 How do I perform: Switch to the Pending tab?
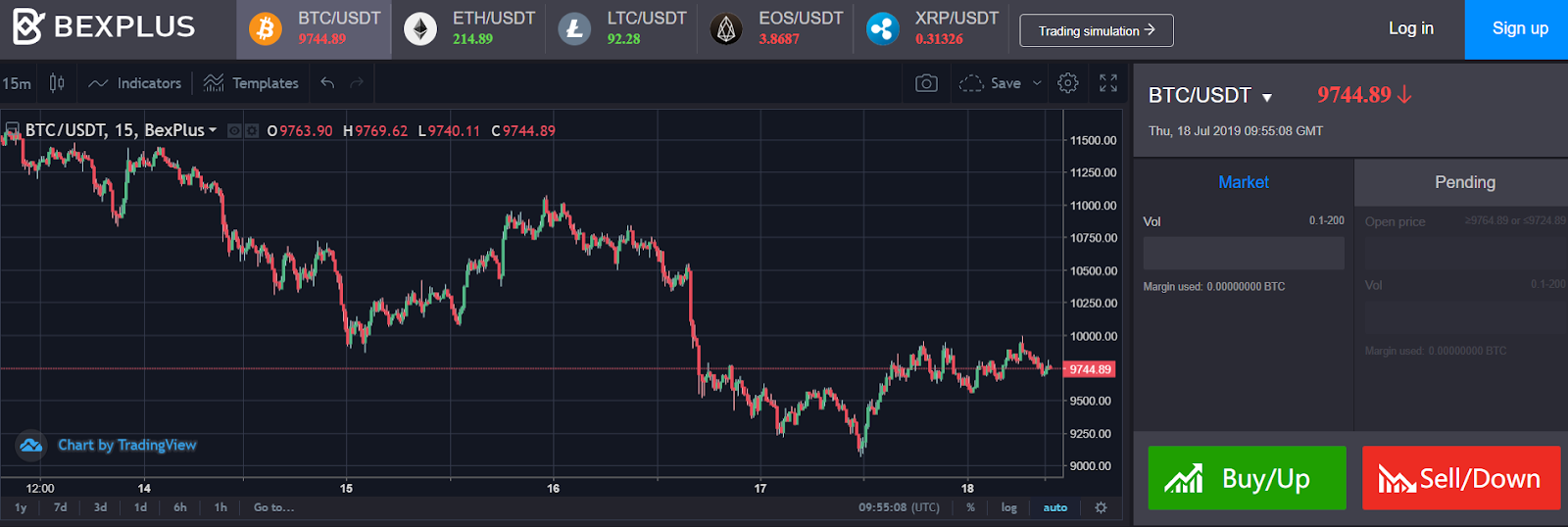pyautogui.click(x=1464, y=182)
